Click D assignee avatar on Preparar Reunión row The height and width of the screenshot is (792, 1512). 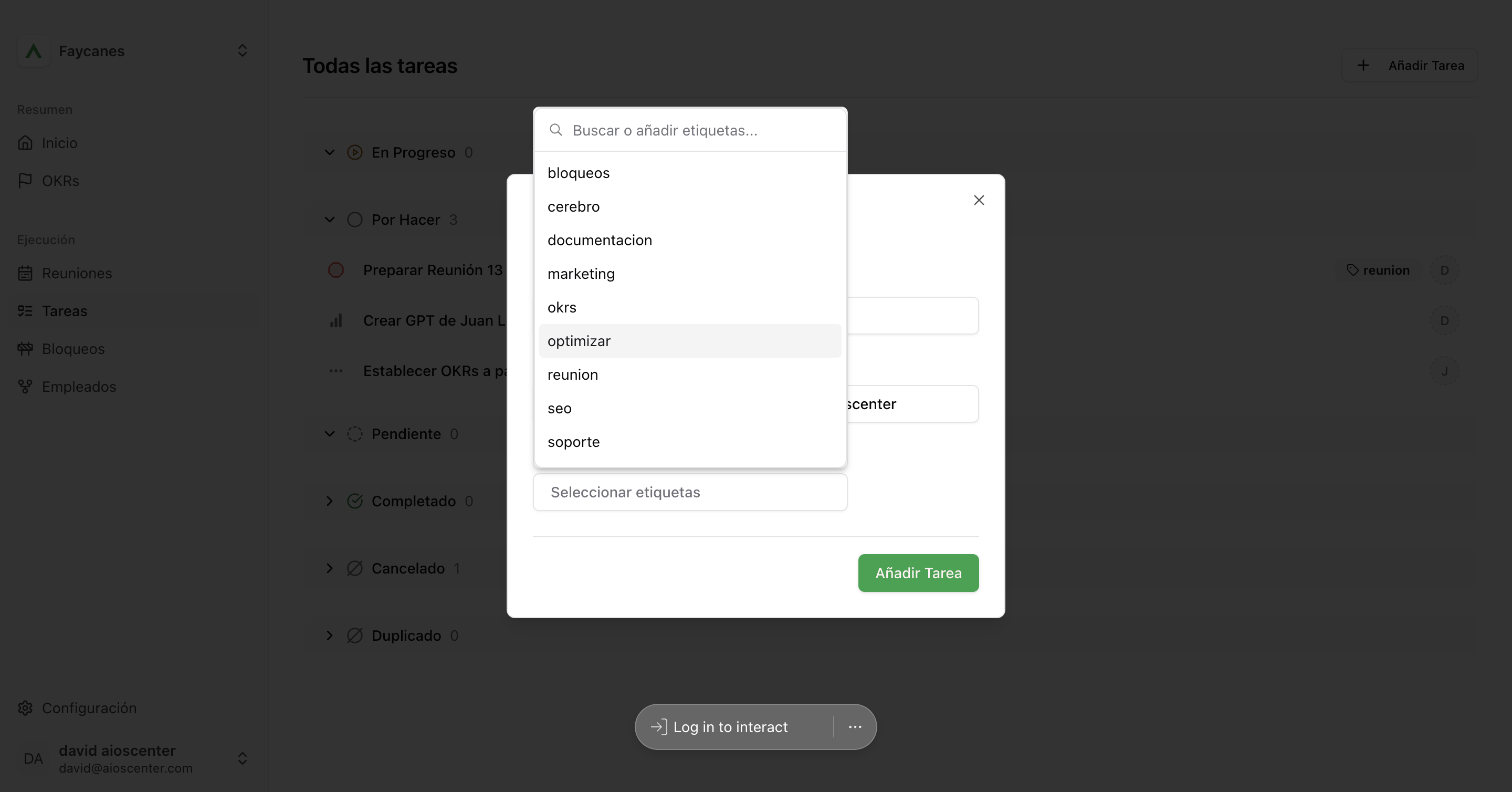tap(1444, 270)
